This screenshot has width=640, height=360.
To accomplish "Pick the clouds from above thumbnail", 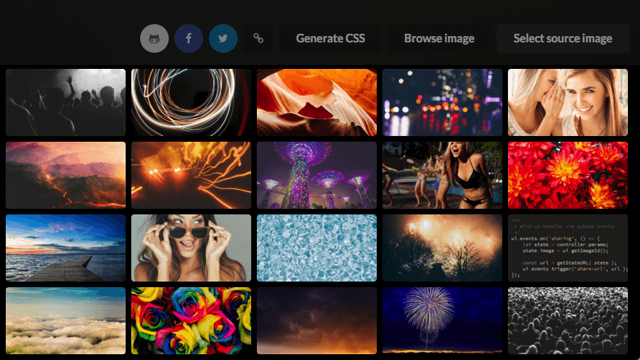I will click(x=66, y=320).
